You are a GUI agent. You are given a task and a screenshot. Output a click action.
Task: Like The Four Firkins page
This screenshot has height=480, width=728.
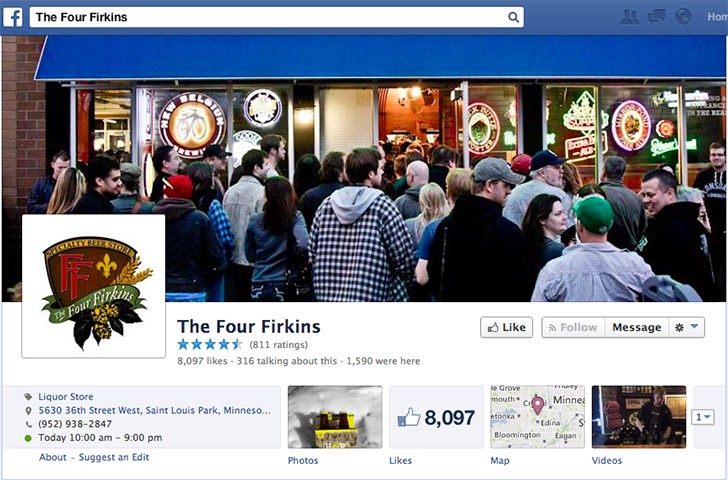pyautogui.click(x=507, y=327)
